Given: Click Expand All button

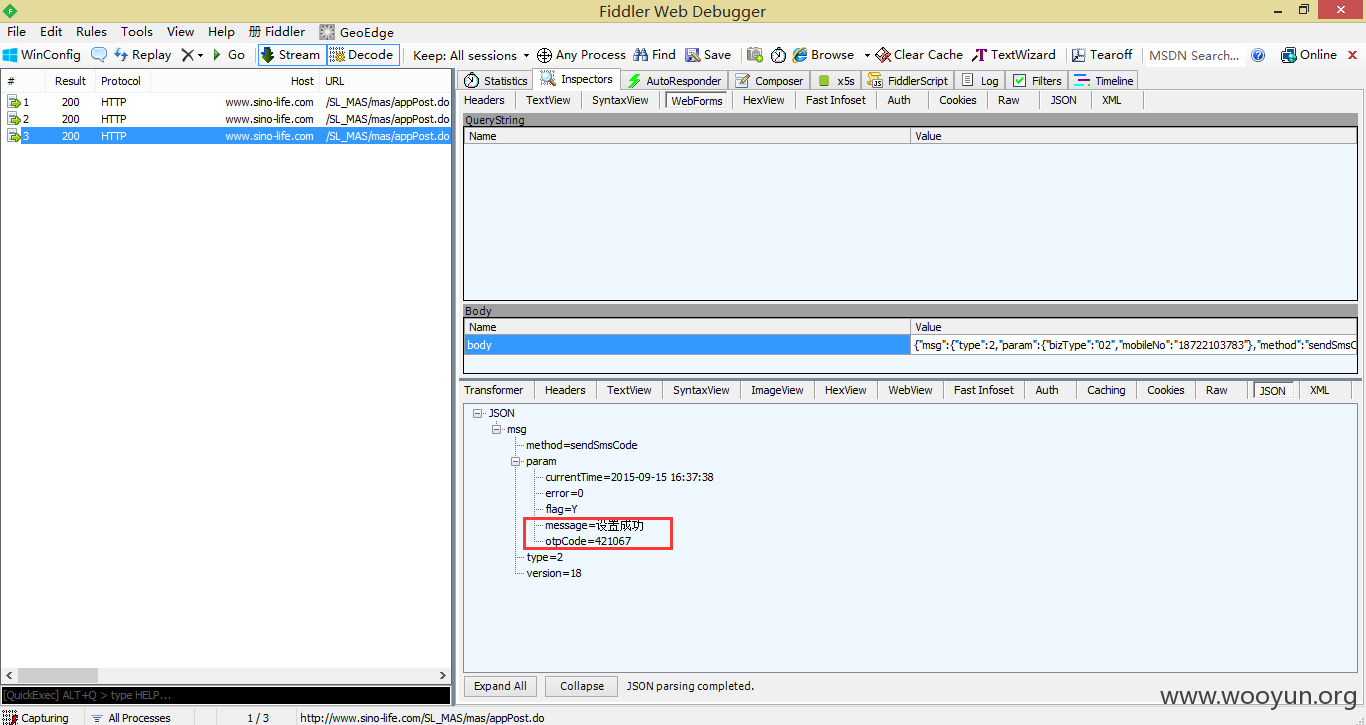Looking at the screenshot, I should [x=500, y=686].
